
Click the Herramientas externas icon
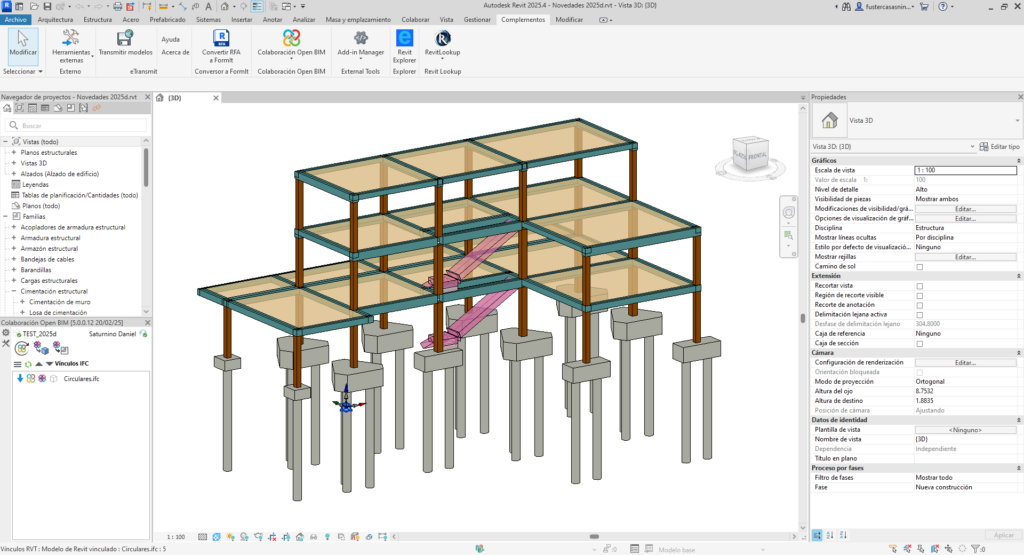pos(71,38)
